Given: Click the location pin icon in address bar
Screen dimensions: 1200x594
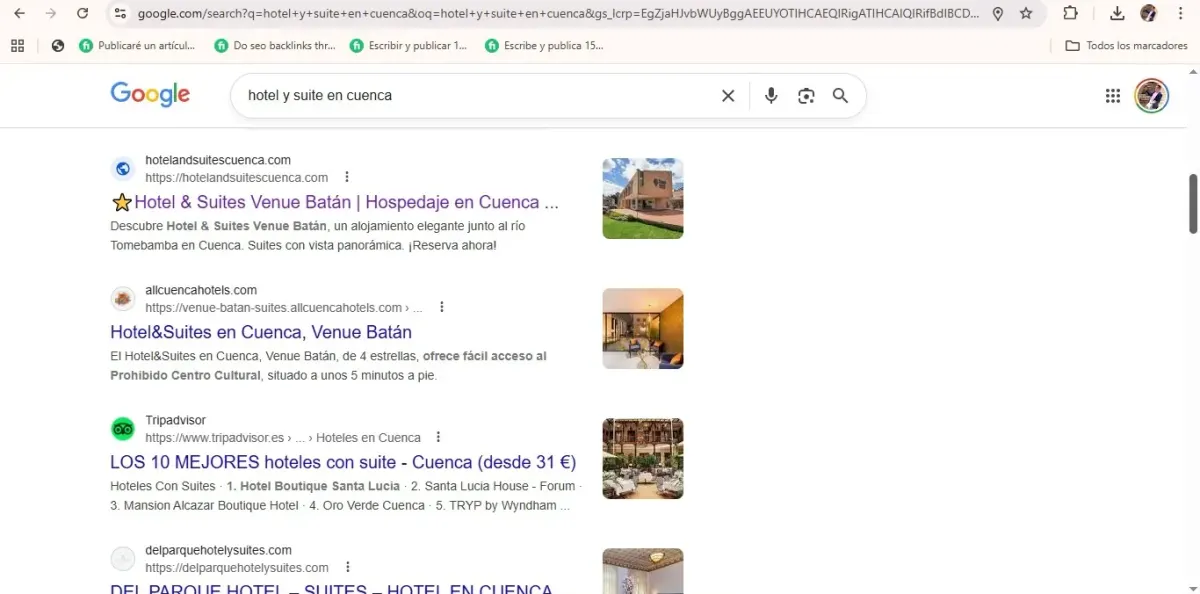Looking at the screenshot, I should pyautogui.click(x=998, y=14).
